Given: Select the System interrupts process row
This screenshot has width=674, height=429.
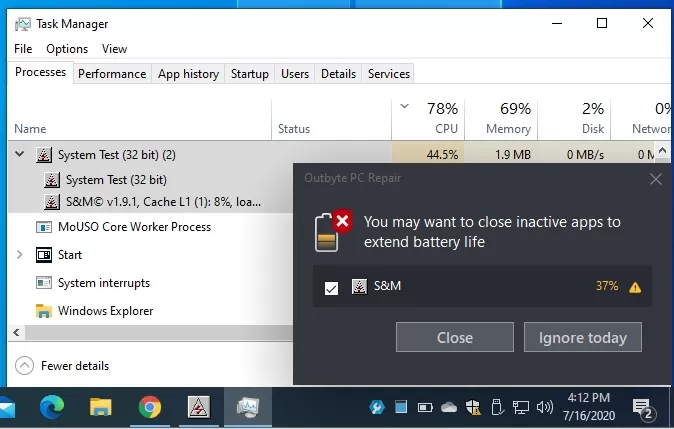Looking at the screenshot, I should (150, 283).
